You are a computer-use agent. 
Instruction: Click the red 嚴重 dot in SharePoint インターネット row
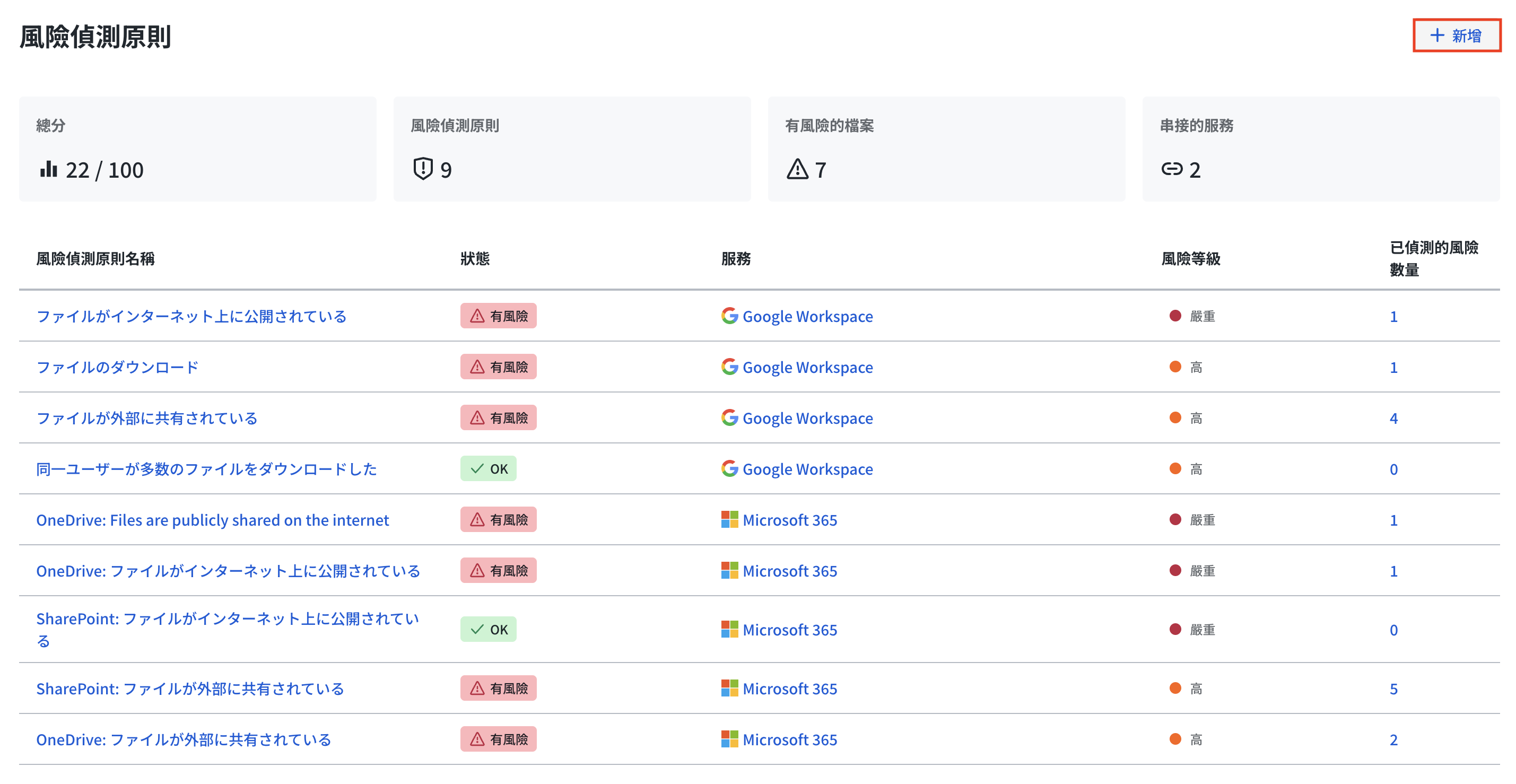tap(1175, 629)
